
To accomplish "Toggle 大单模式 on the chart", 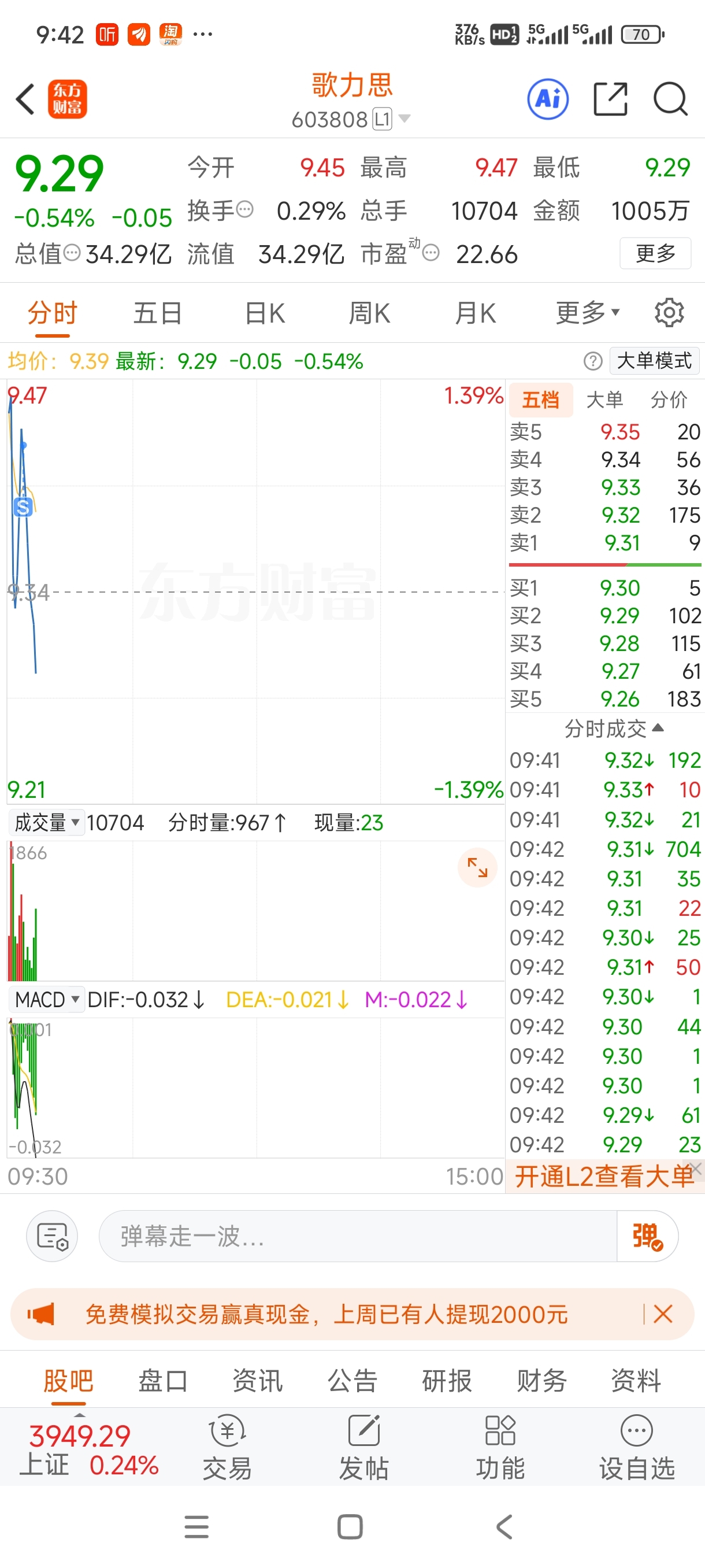I will click(x=655, y=361).
